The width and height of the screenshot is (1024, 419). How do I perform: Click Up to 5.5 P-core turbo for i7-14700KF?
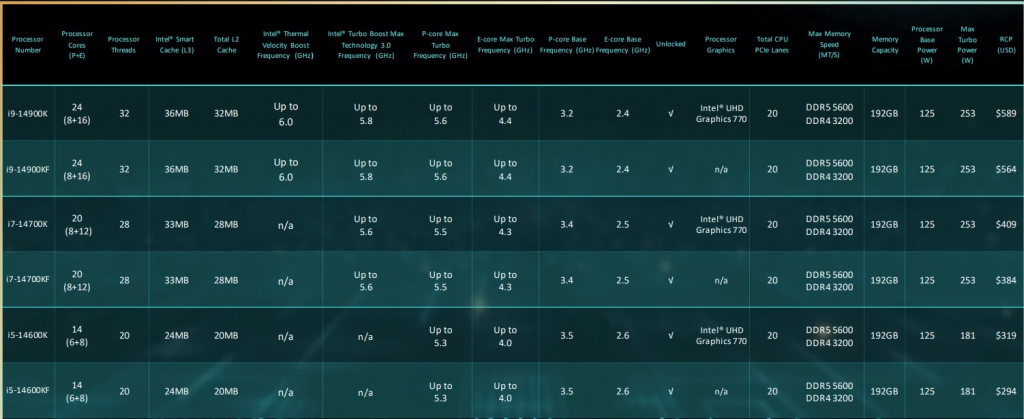(440, 281)
